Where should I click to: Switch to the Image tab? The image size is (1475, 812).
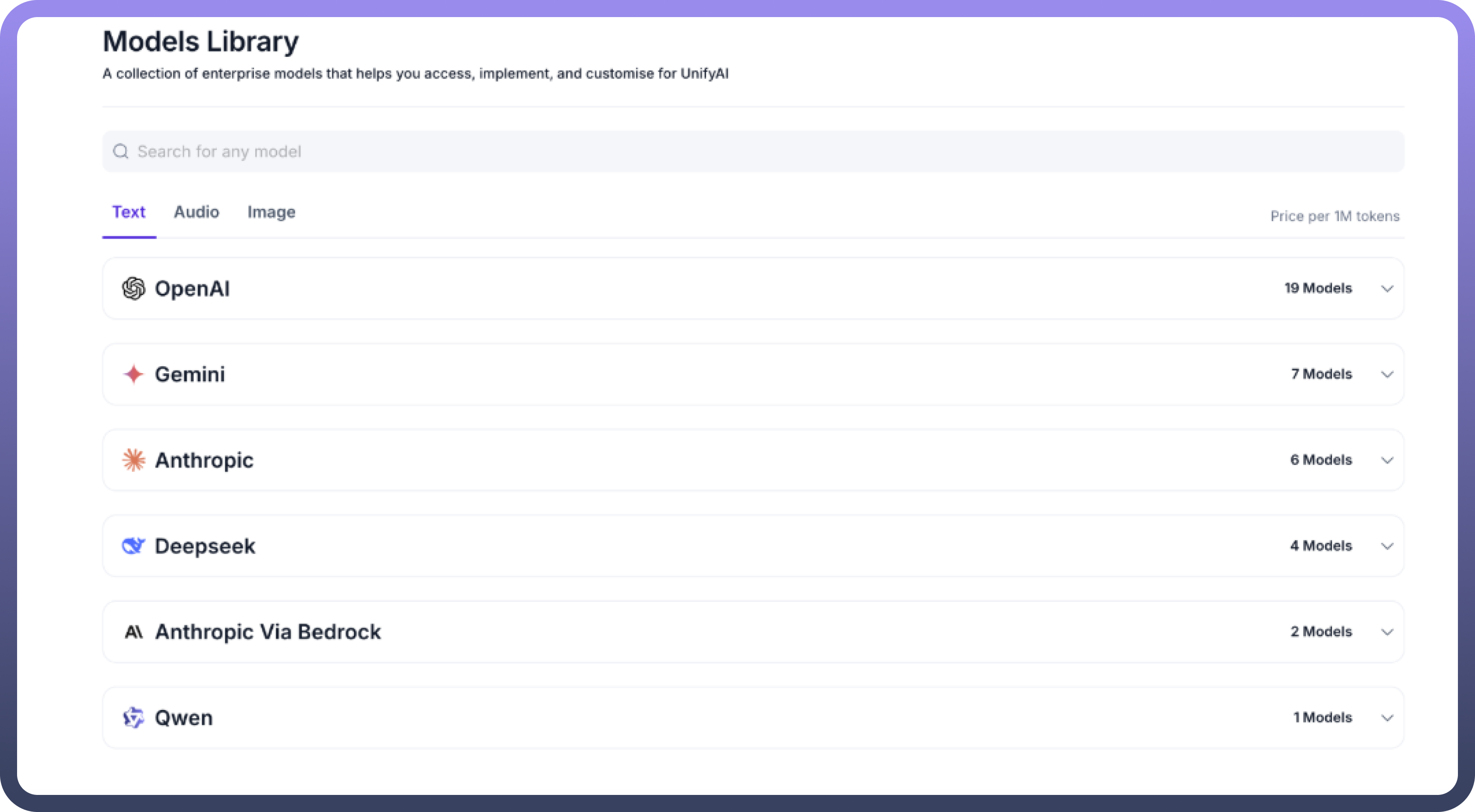point(272,212)
